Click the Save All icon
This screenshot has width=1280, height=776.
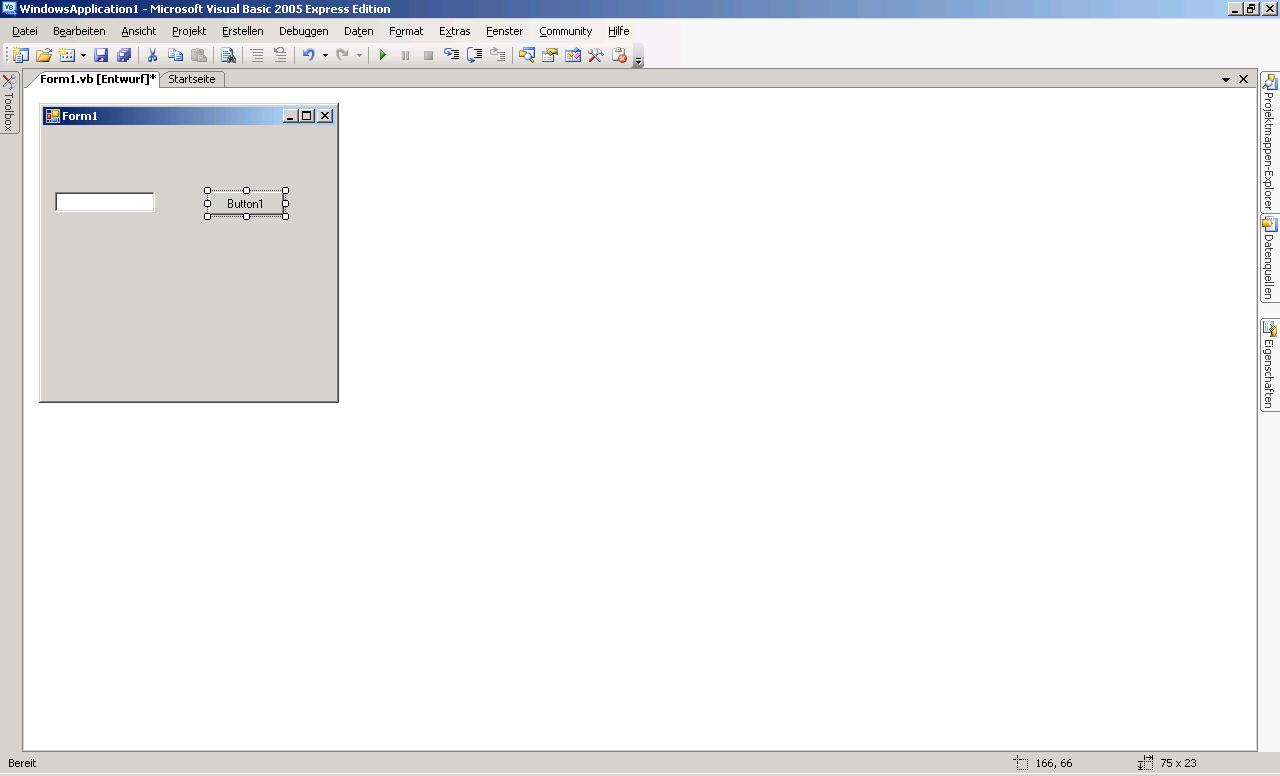pyautogui.click(x=124, y=56)
